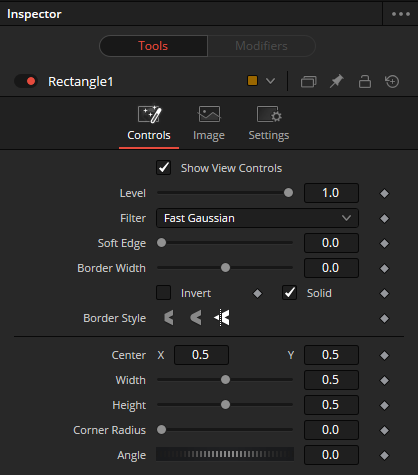Switch to the Modifiers button
Screen dimensions: 418x475
(x=261, y=46)
